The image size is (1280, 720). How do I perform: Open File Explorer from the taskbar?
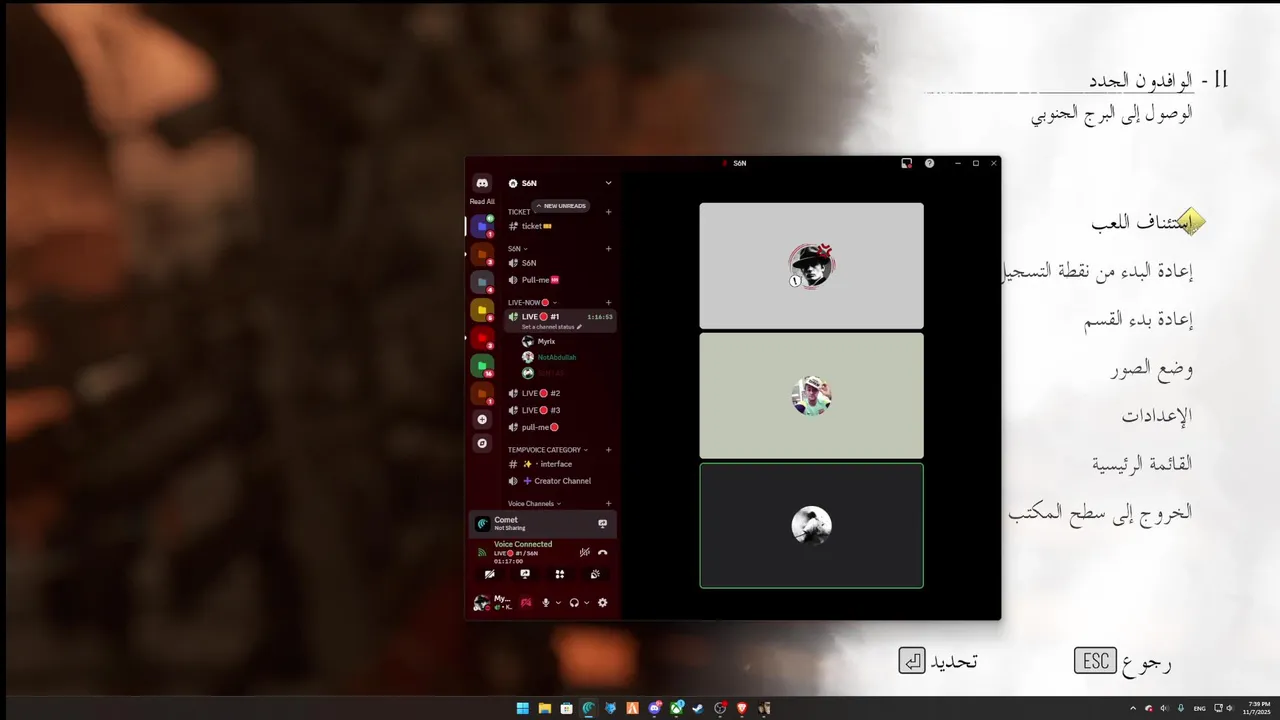544,708
